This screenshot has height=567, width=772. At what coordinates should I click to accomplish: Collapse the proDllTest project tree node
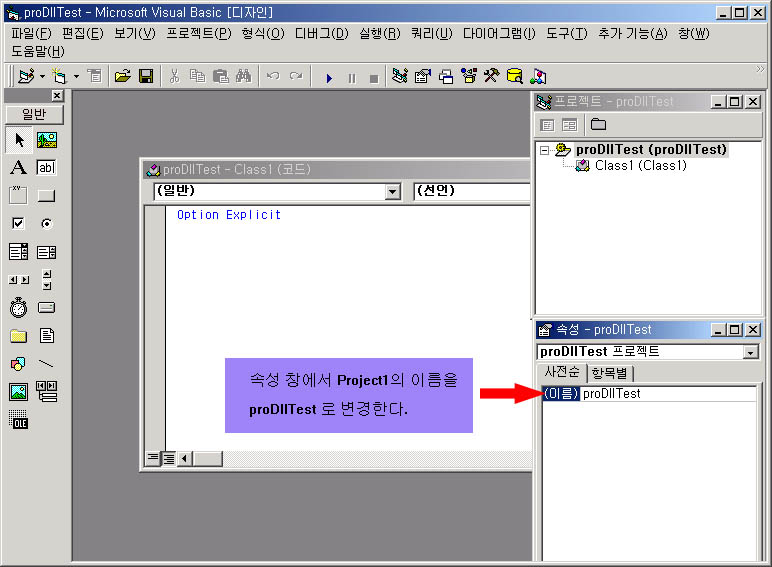pos(544,150)
